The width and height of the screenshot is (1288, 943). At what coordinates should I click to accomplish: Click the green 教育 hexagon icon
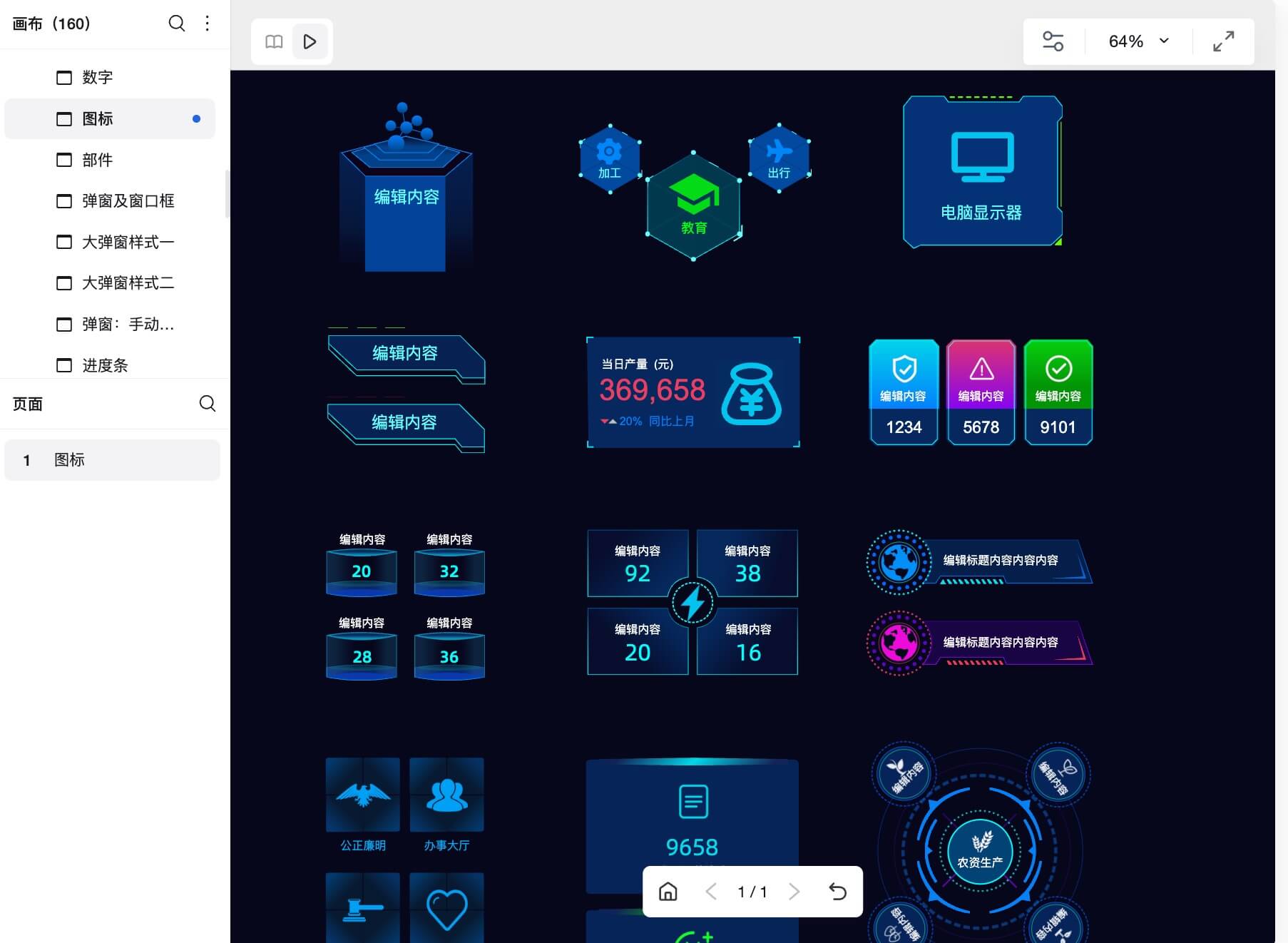pyautogui.click(x=693, y=205)
